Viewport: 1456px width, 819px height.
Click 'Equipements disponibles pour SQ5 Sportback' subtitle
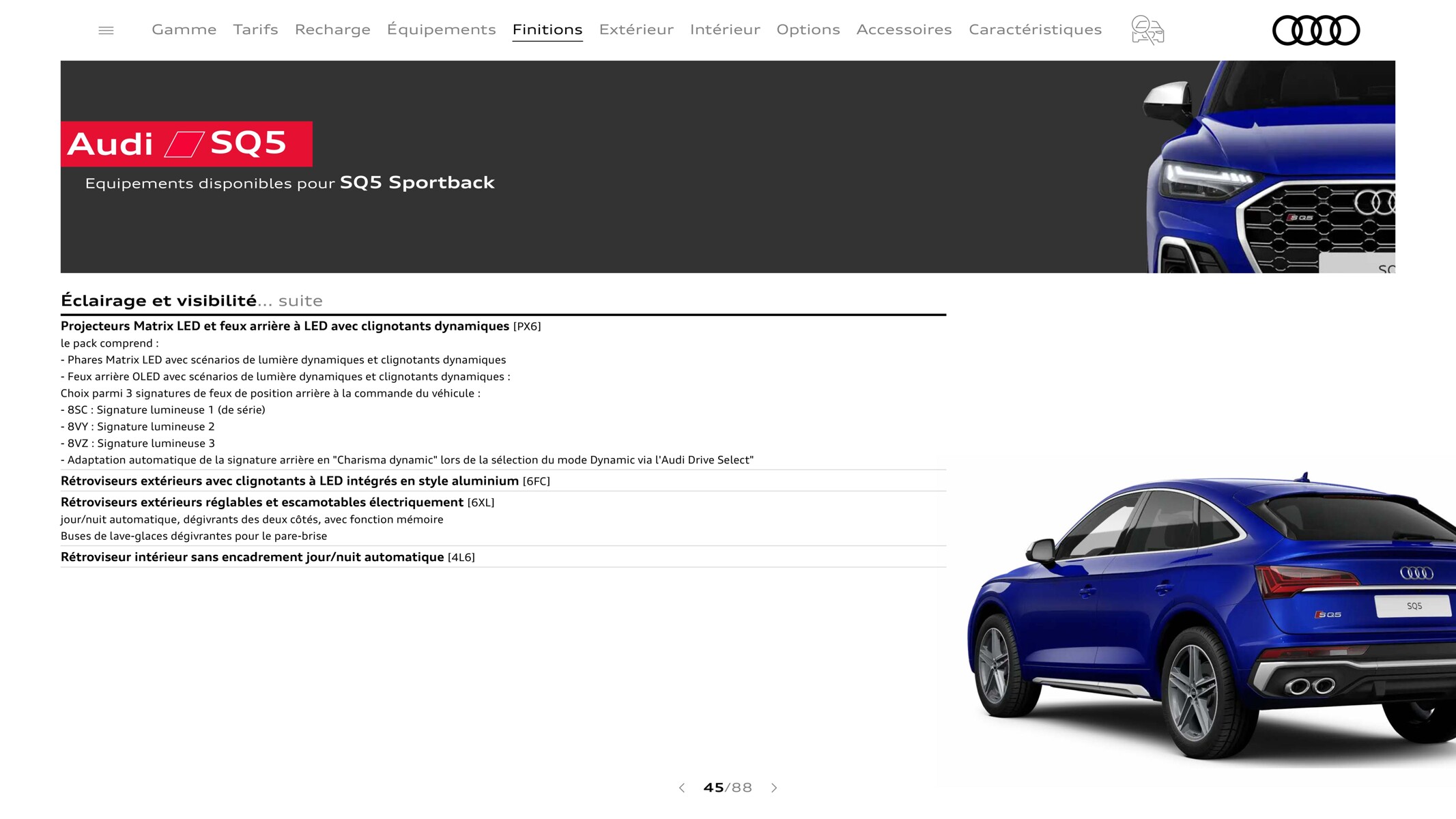tap(290, 183)
